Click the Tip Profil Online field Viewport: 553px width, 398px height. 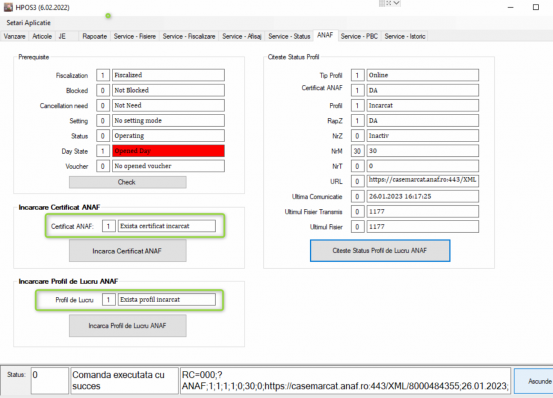[x=423, y=75]
